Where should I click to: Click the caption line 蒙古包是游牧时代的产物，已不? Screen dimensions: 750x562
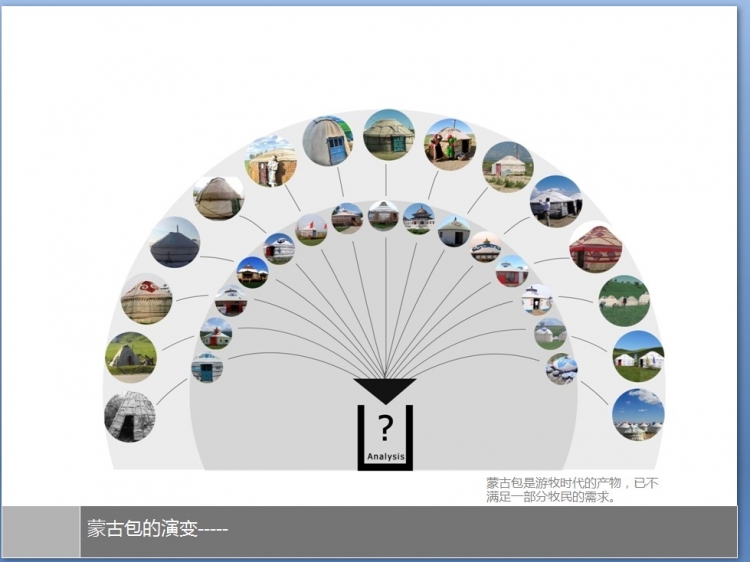coord(572,483)
